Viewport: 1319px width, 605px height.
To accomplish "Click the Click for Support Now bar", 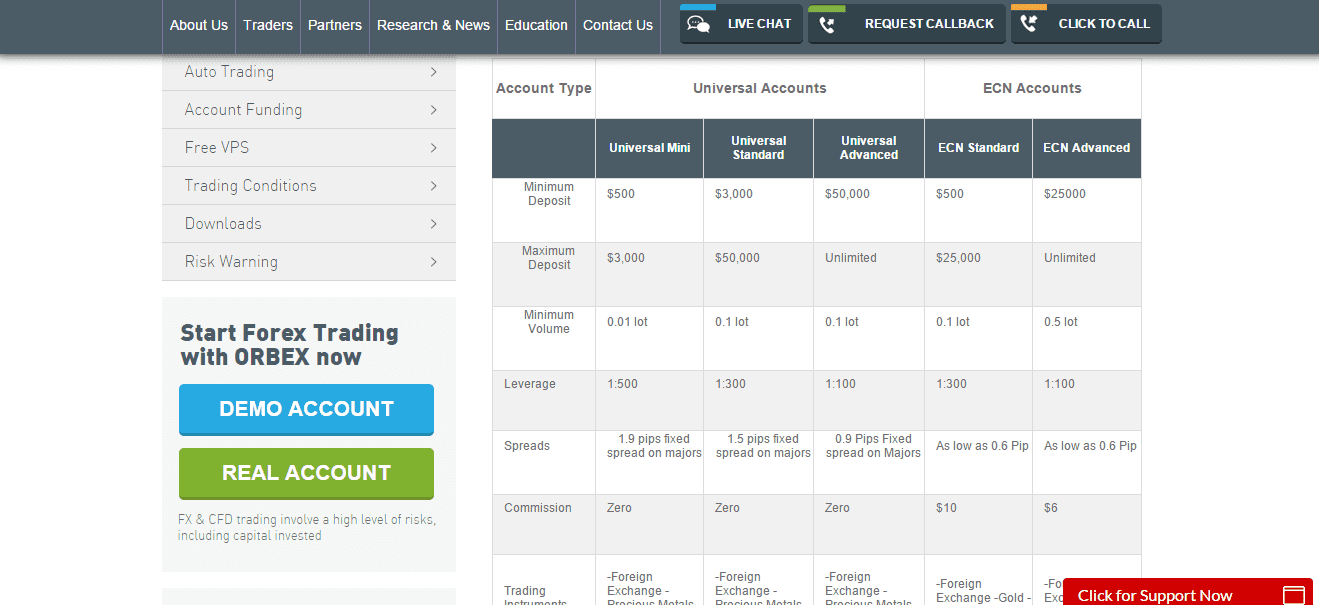I will 1188,592.
